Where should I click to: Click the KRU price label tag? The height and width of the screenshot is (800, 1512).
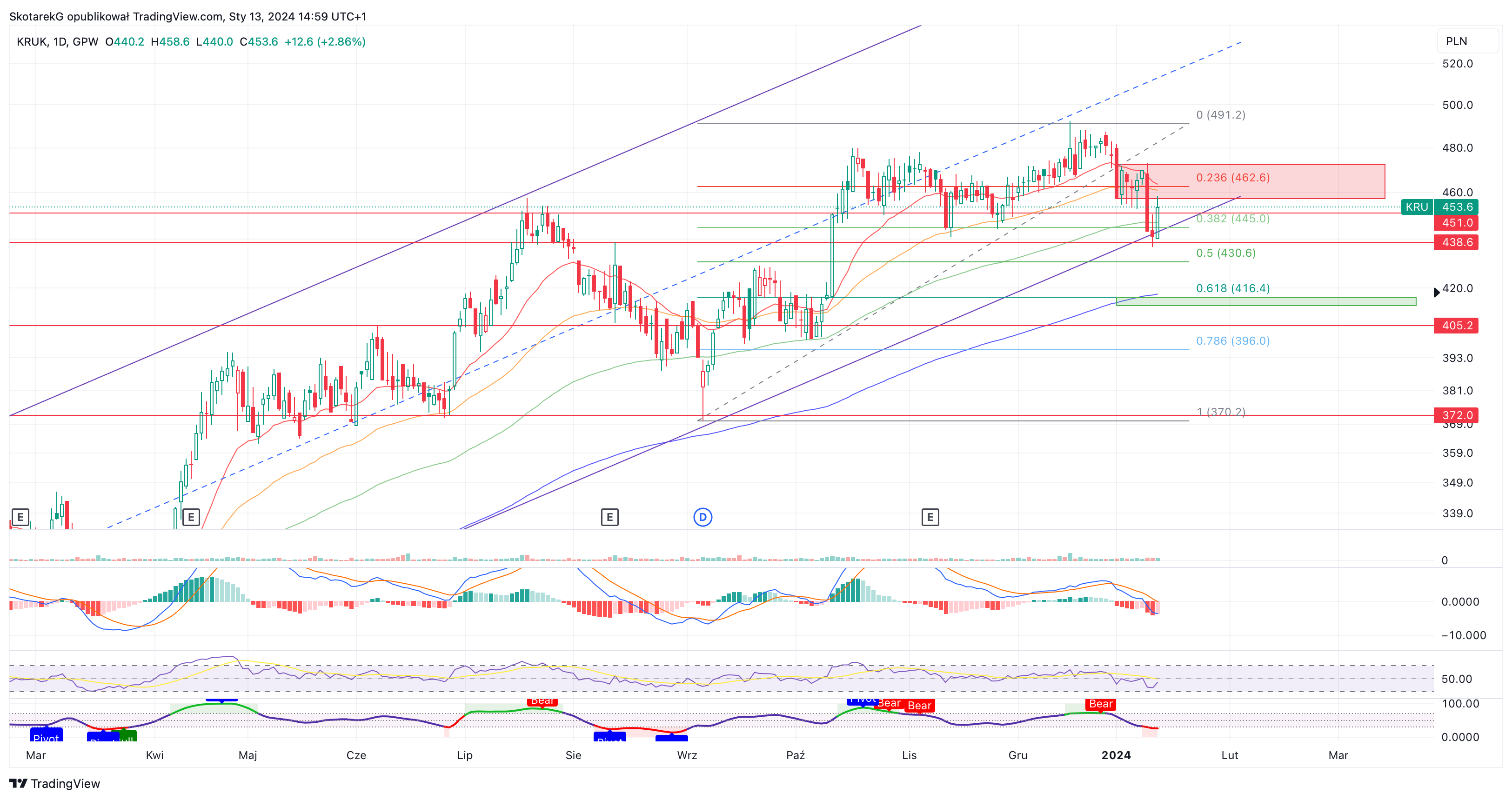pyautogui.click(x=1416, y=207)
